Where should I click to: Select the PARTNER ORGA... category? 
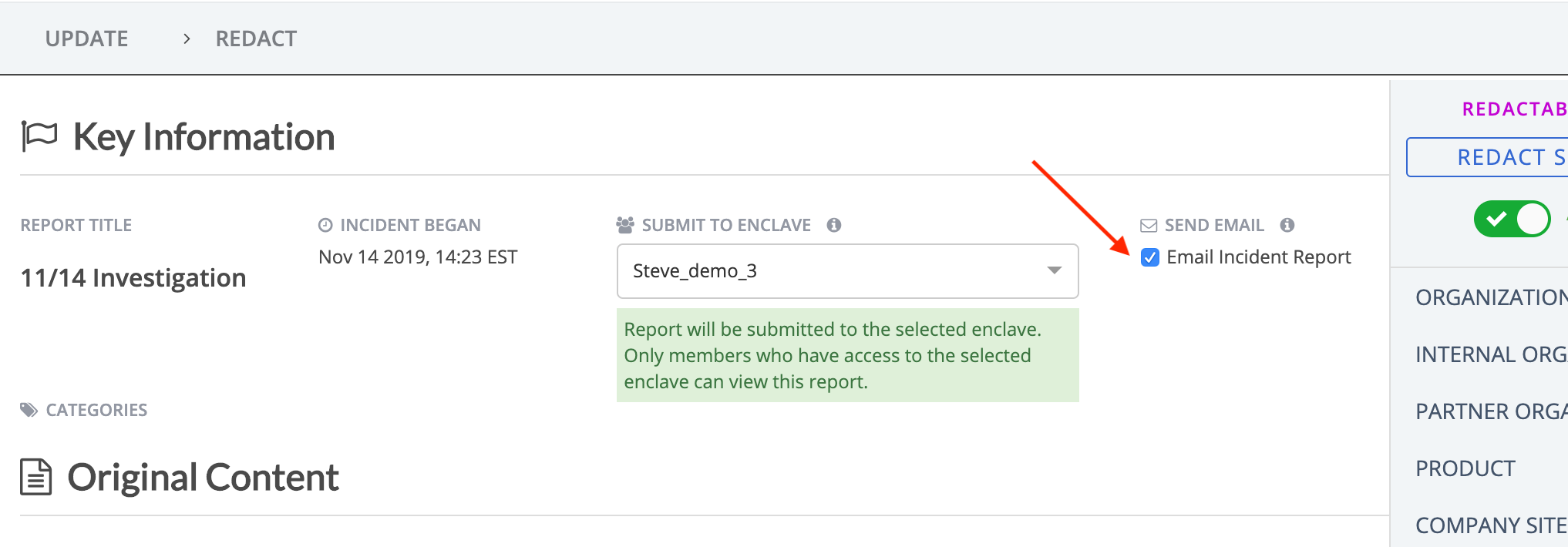(x=1491, y=411)
